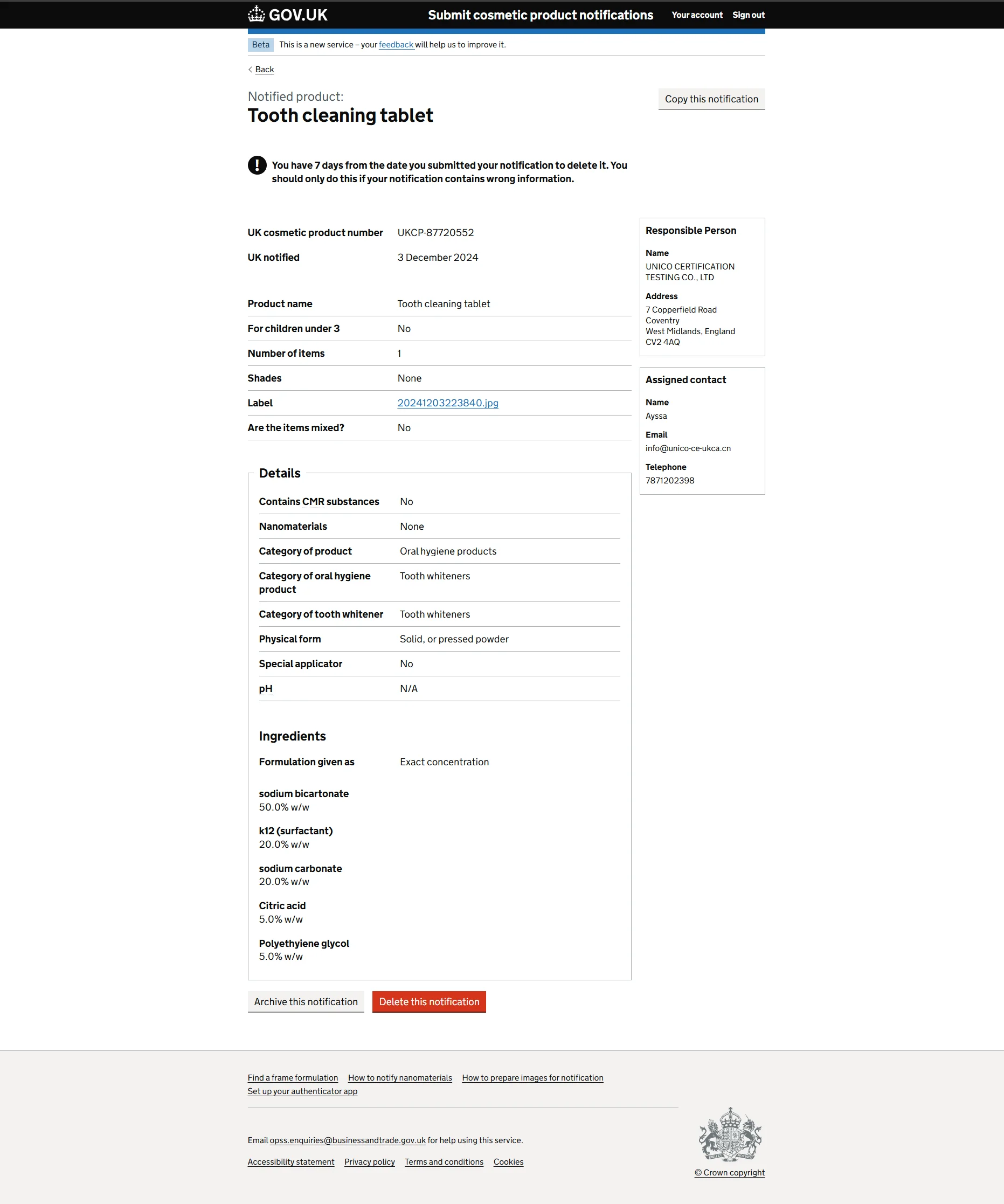Open How to prepare images for notification

[532, 1078]
